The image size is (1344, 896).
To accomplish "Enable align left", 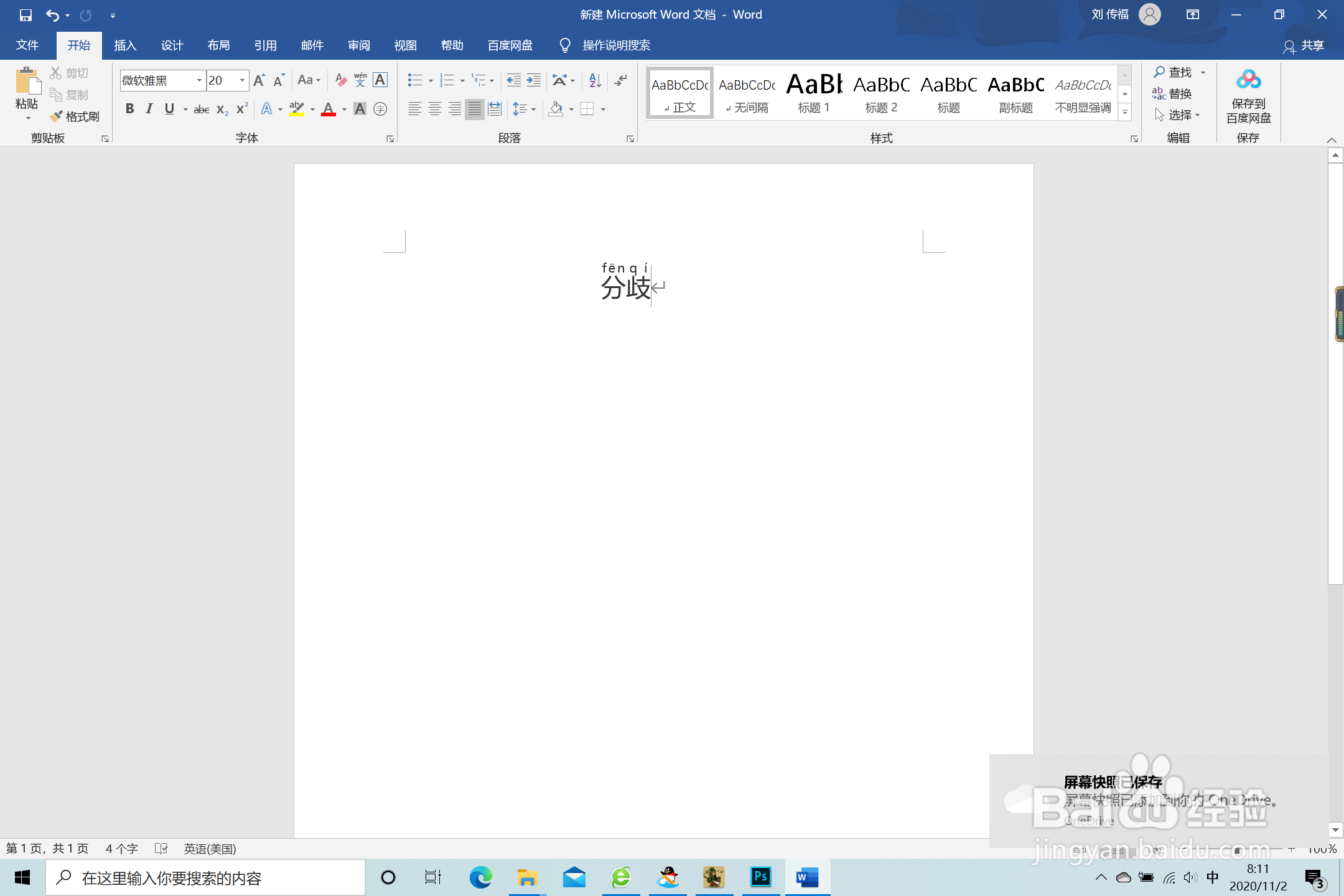I will (415, 109).
